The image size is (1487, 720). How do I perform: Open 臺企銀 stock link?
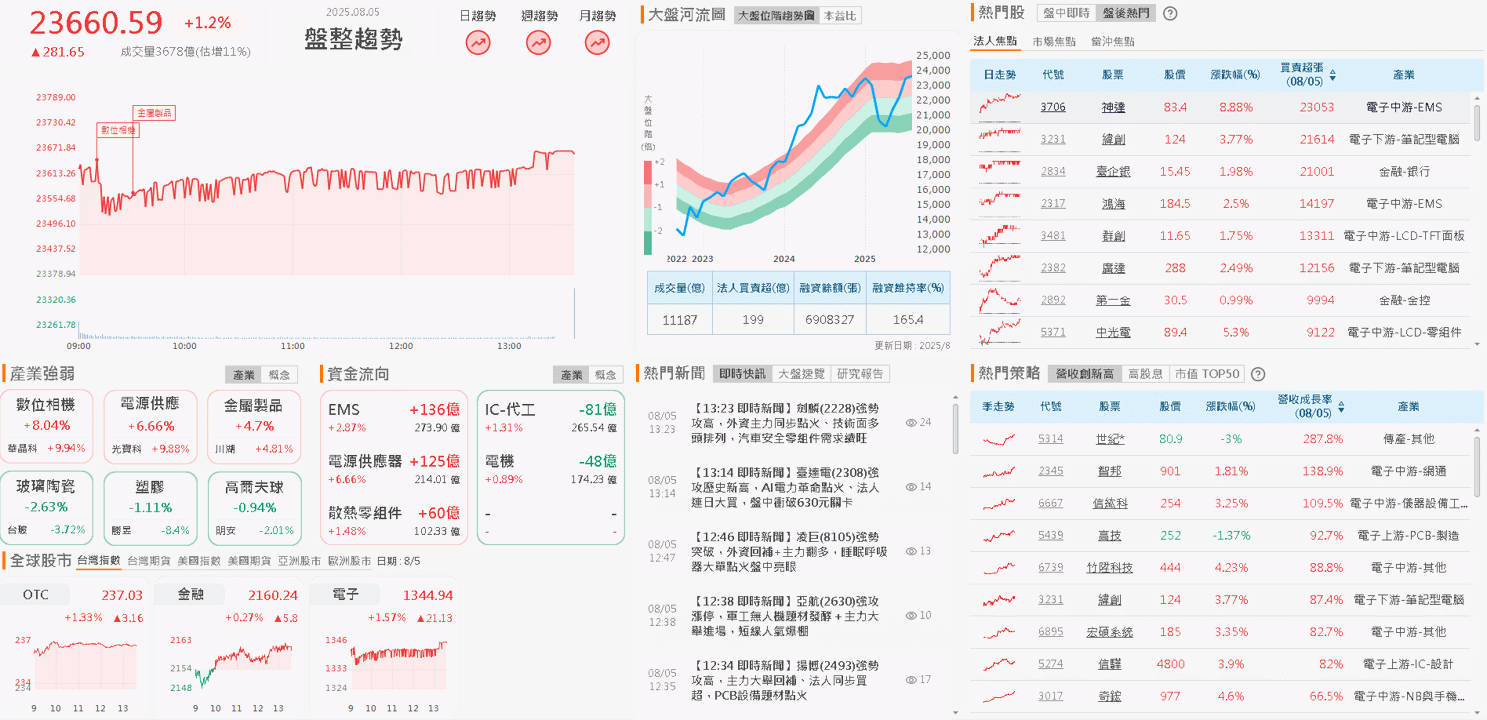(1113, 171)
